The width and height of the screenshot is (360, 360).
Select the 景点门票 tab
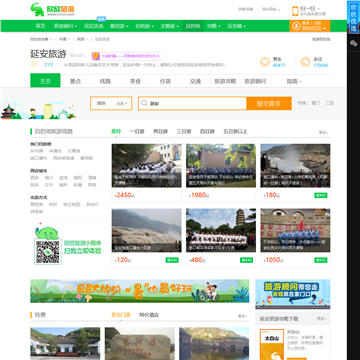pos(121,315)
